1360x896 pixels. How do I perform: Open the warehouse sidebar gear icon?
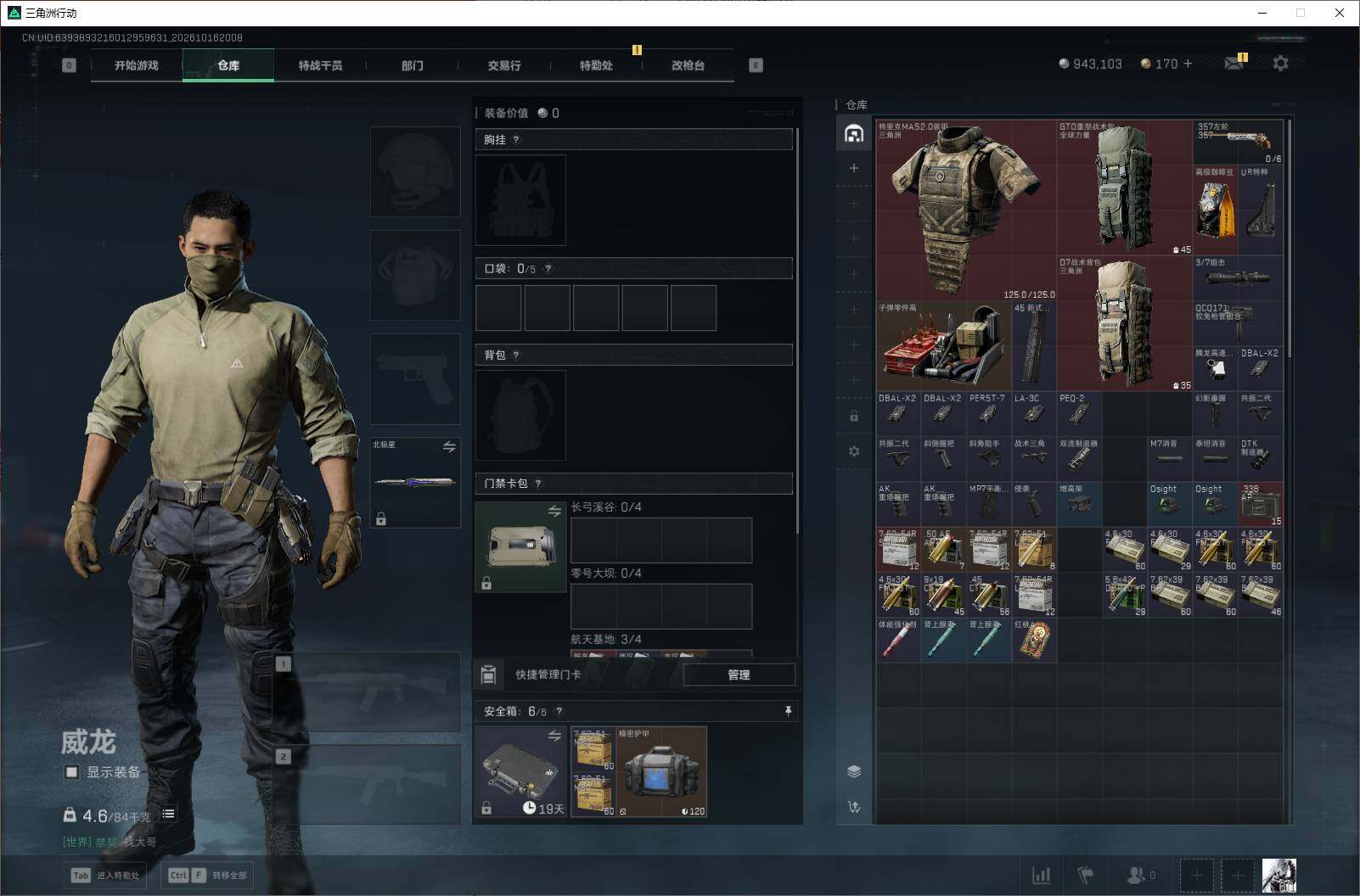[x=854, y=451]
